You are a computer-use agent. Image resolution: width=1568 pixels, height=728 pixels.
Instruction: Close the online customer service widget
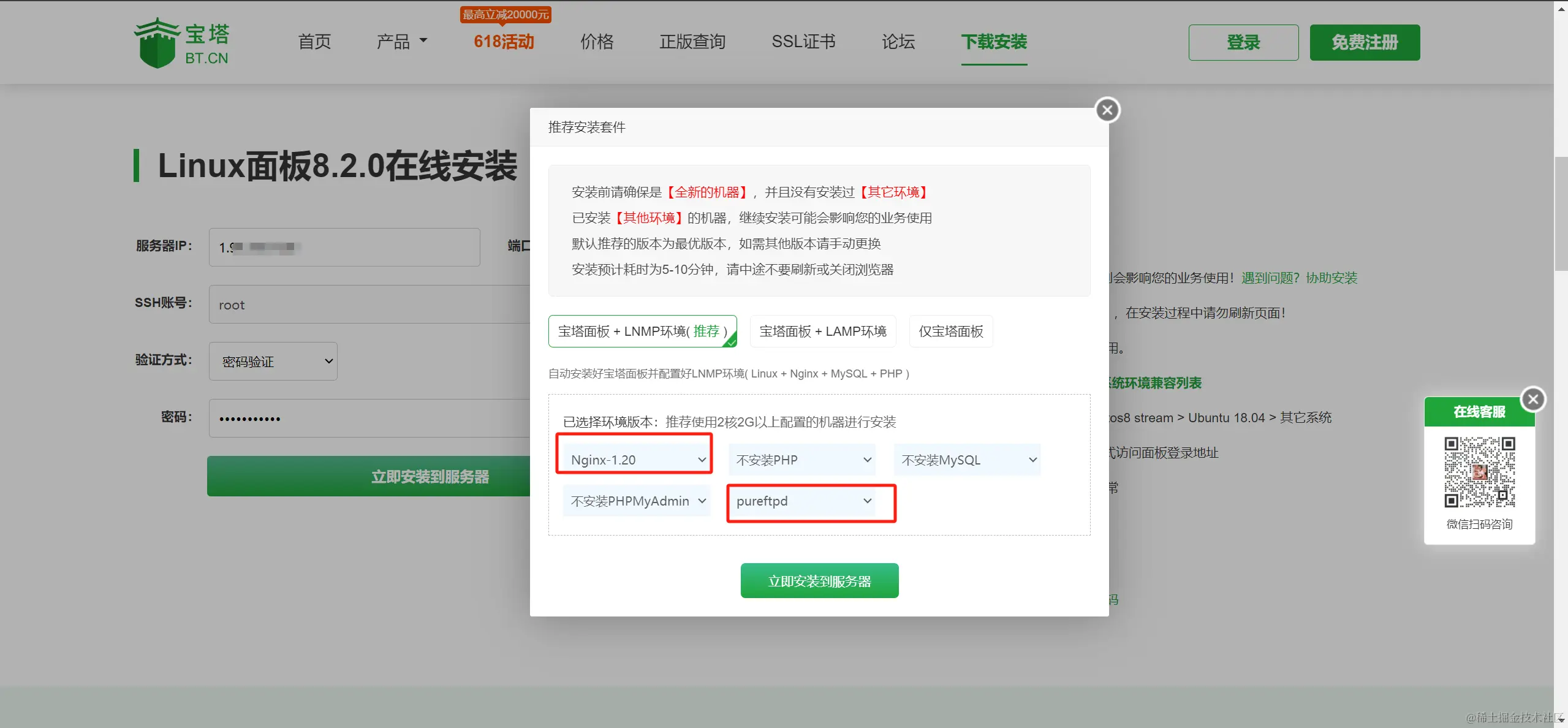coord(1532,400)
